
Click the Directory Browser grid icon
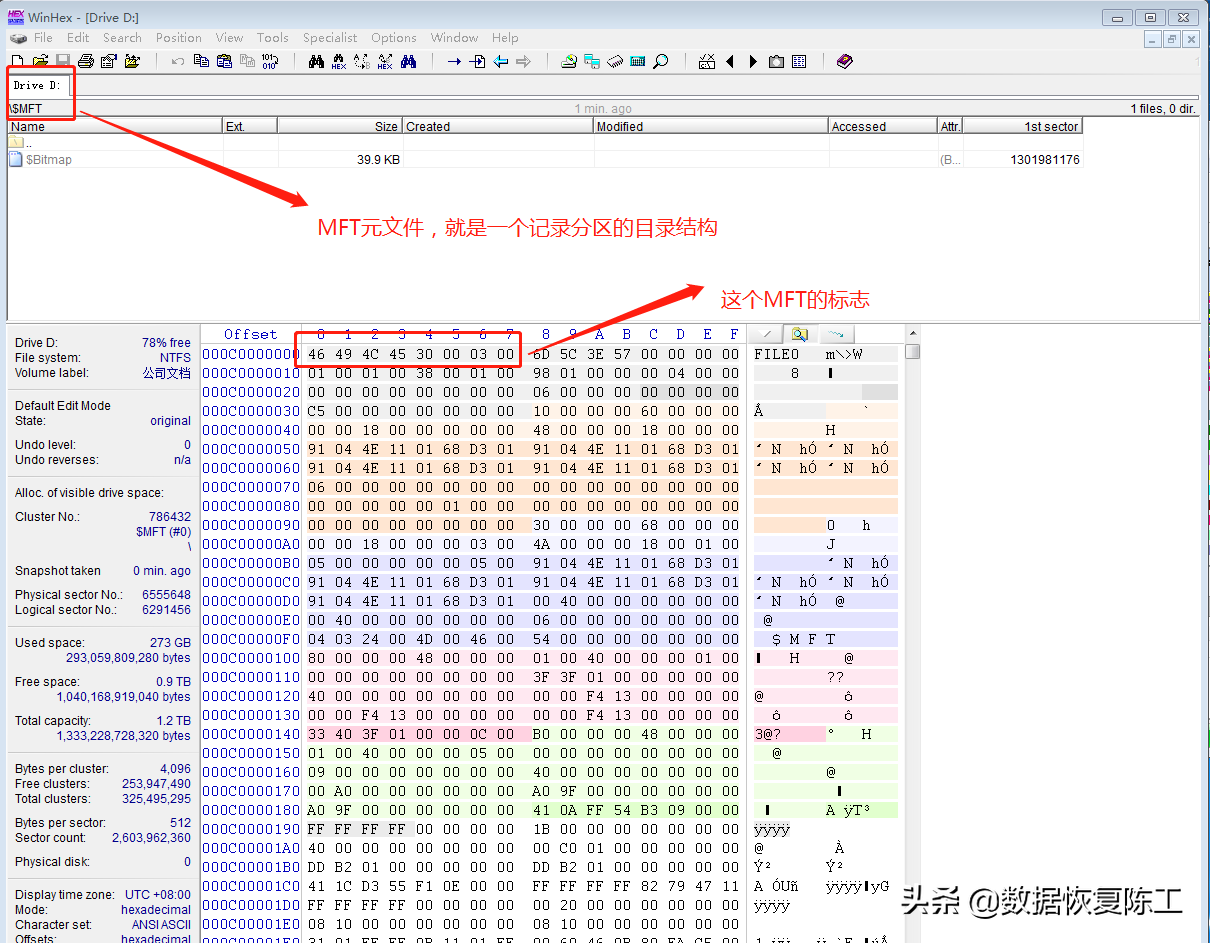tap(799, 62)
